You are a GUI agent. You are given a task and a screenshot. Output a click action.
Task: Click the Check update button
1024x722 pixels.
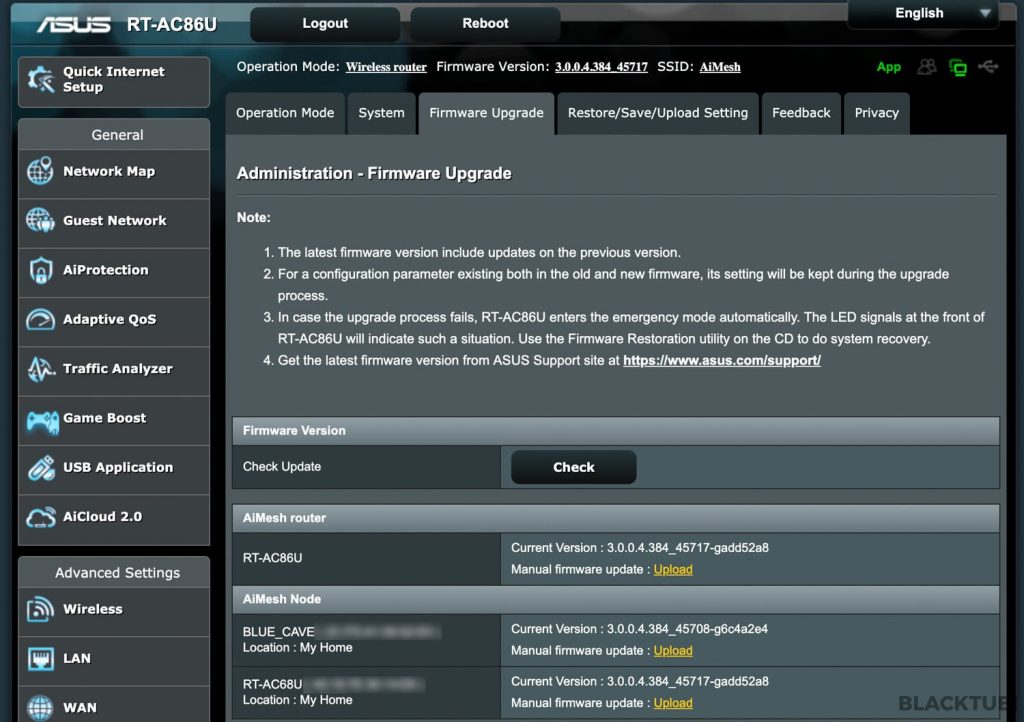(573, 467)
